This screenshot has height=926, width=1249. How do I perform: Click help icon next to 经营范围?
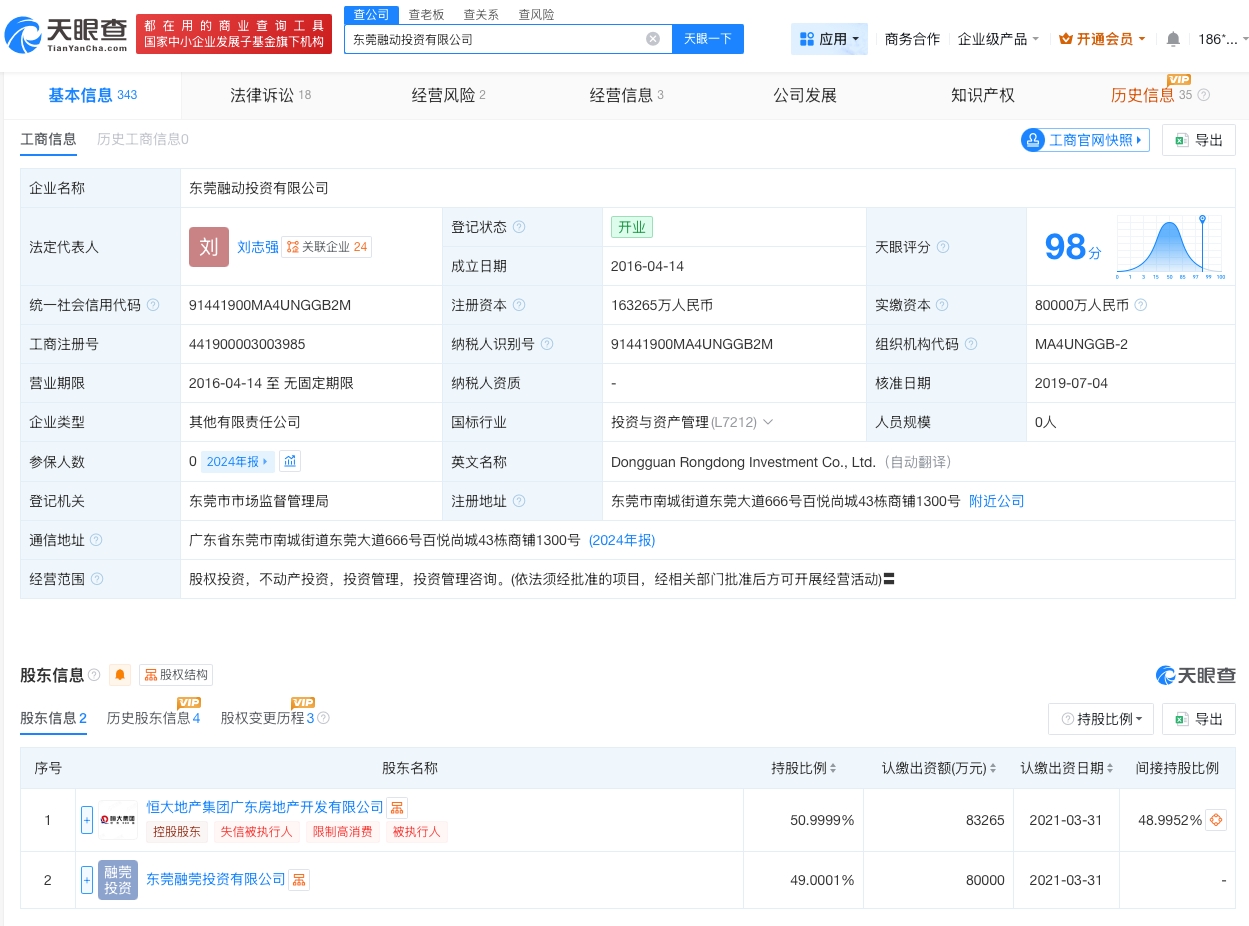pyautogui.click(x=96, y=579)
